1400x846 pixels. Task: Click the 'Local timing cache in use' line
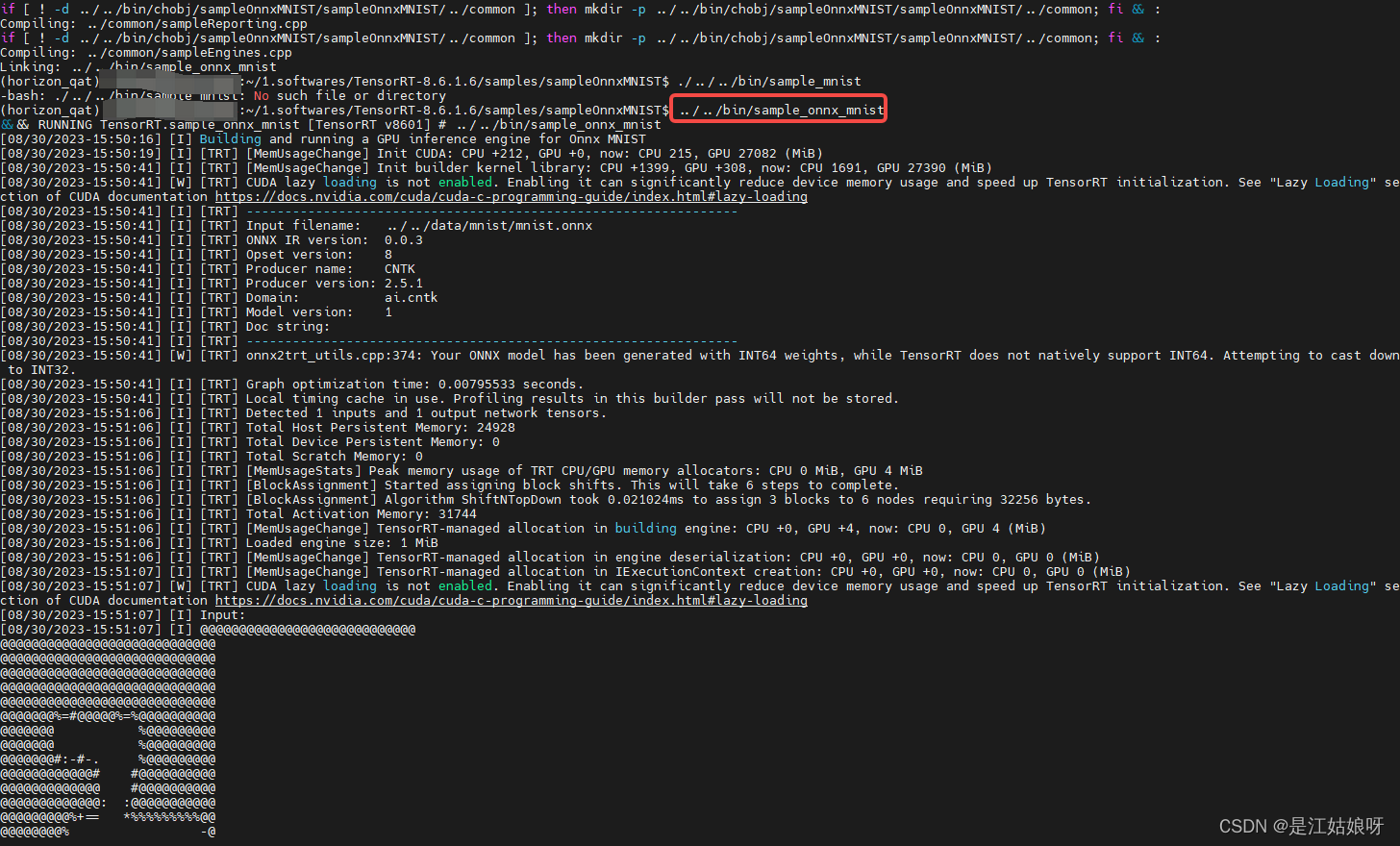pyautogui.click(x=450, y=399)
